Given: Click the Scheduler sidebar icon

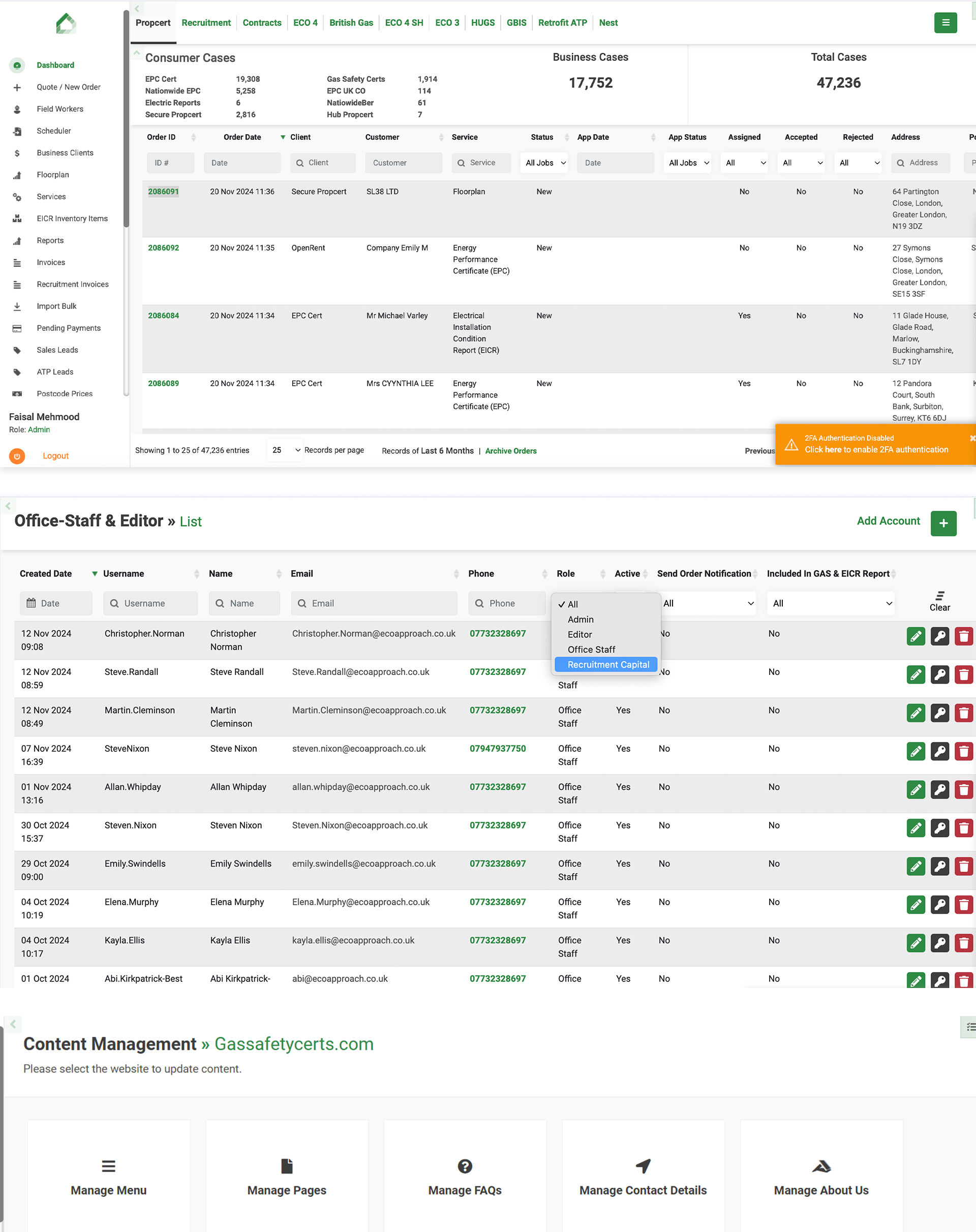Looking at the screenshot, I should [17, 132].
